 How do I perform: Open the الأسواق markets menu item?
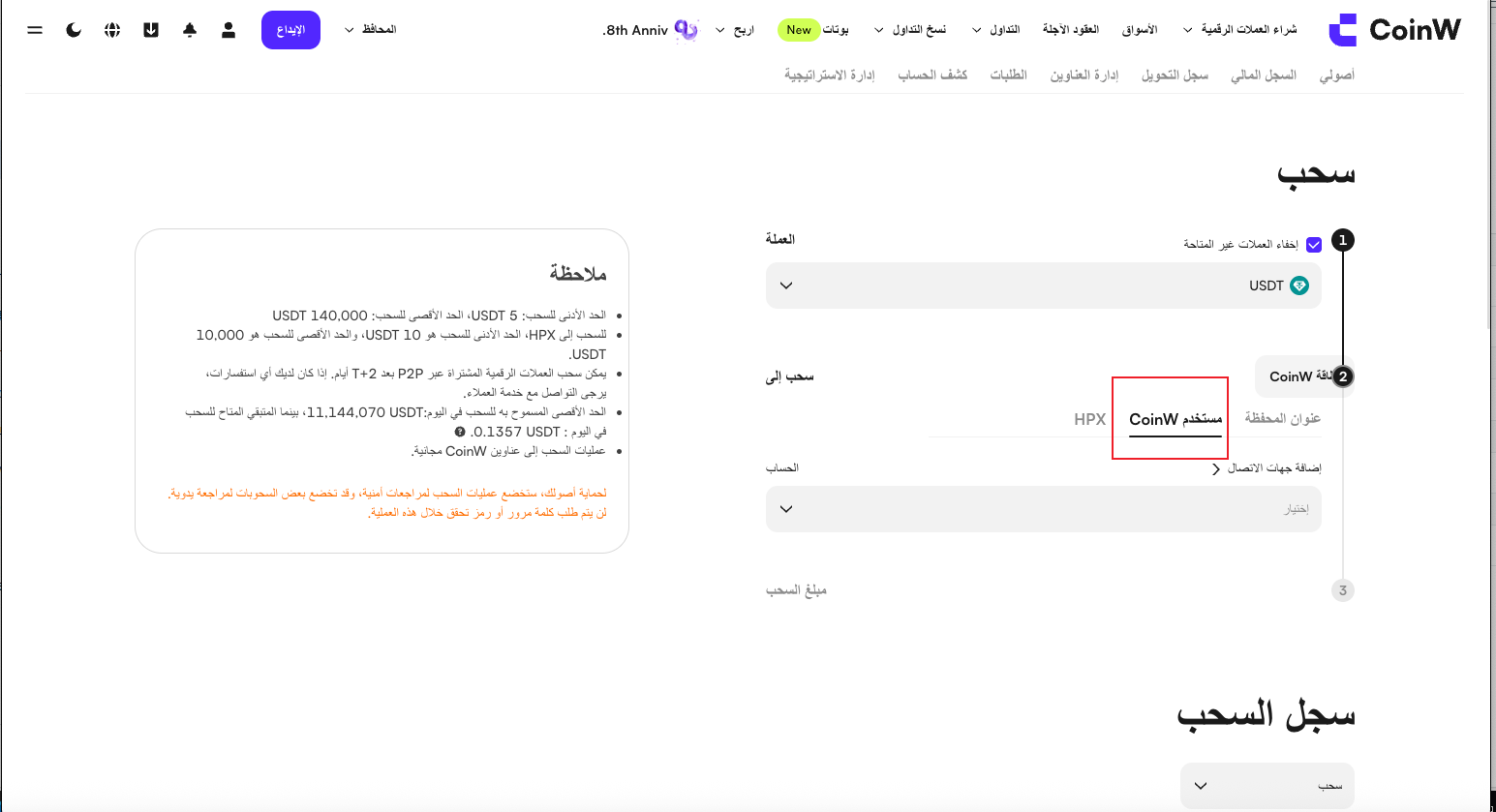pyautogui.click(x=1140, y=30)
